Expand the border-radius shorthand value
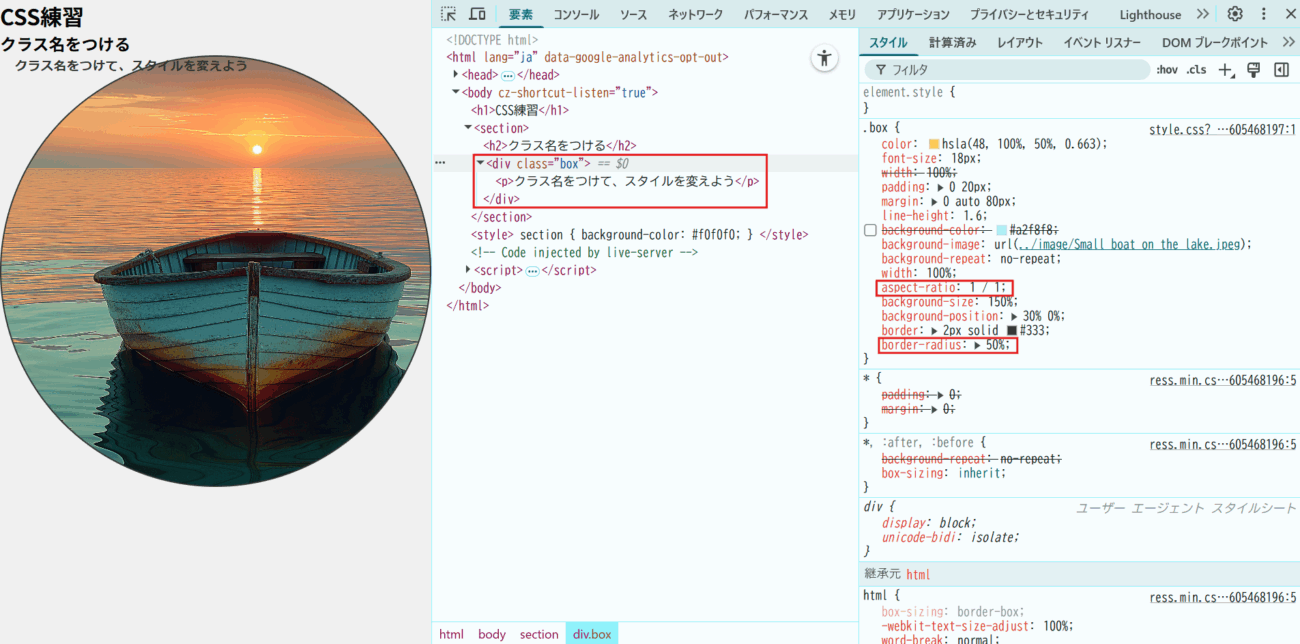1300x644 pixels. click(x=978, y=345)
